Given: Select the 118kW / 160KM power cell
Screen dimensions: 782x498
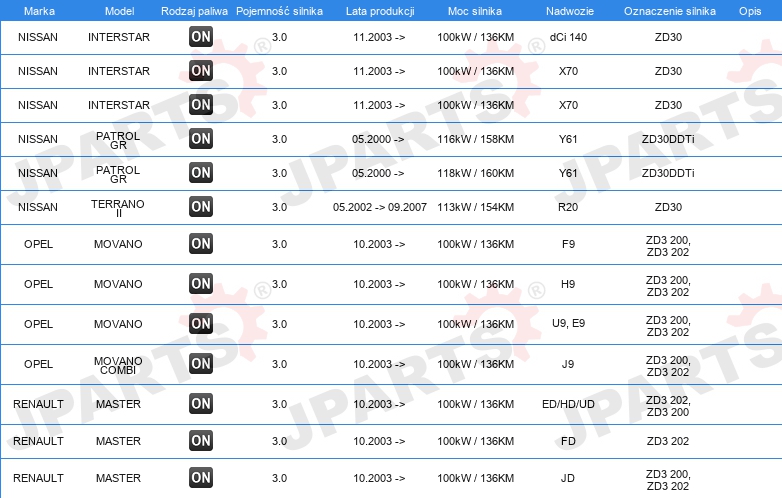Looking at the screenshot, I should [x=475, y=173].
